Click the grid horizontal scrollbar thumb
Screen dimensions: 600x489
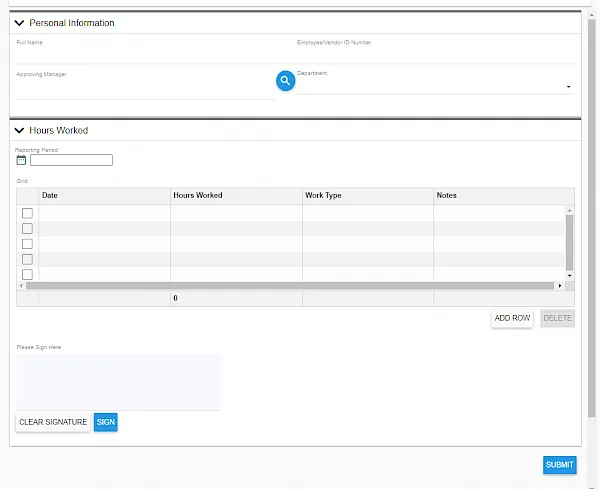(290, 286)
